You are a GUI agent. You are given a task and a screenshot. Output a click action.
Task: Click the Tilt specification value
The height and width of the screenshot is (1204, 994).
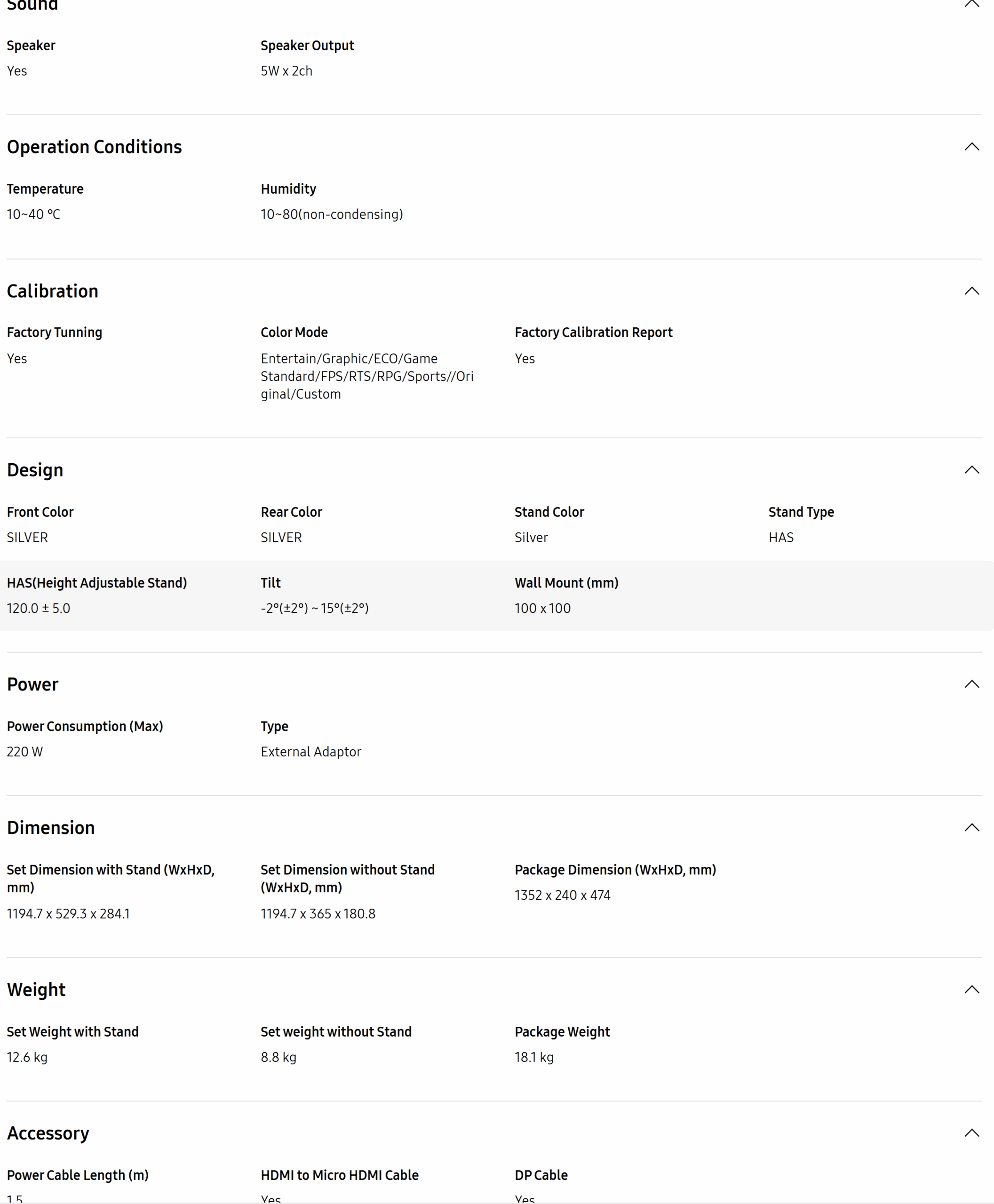(314, 608)
